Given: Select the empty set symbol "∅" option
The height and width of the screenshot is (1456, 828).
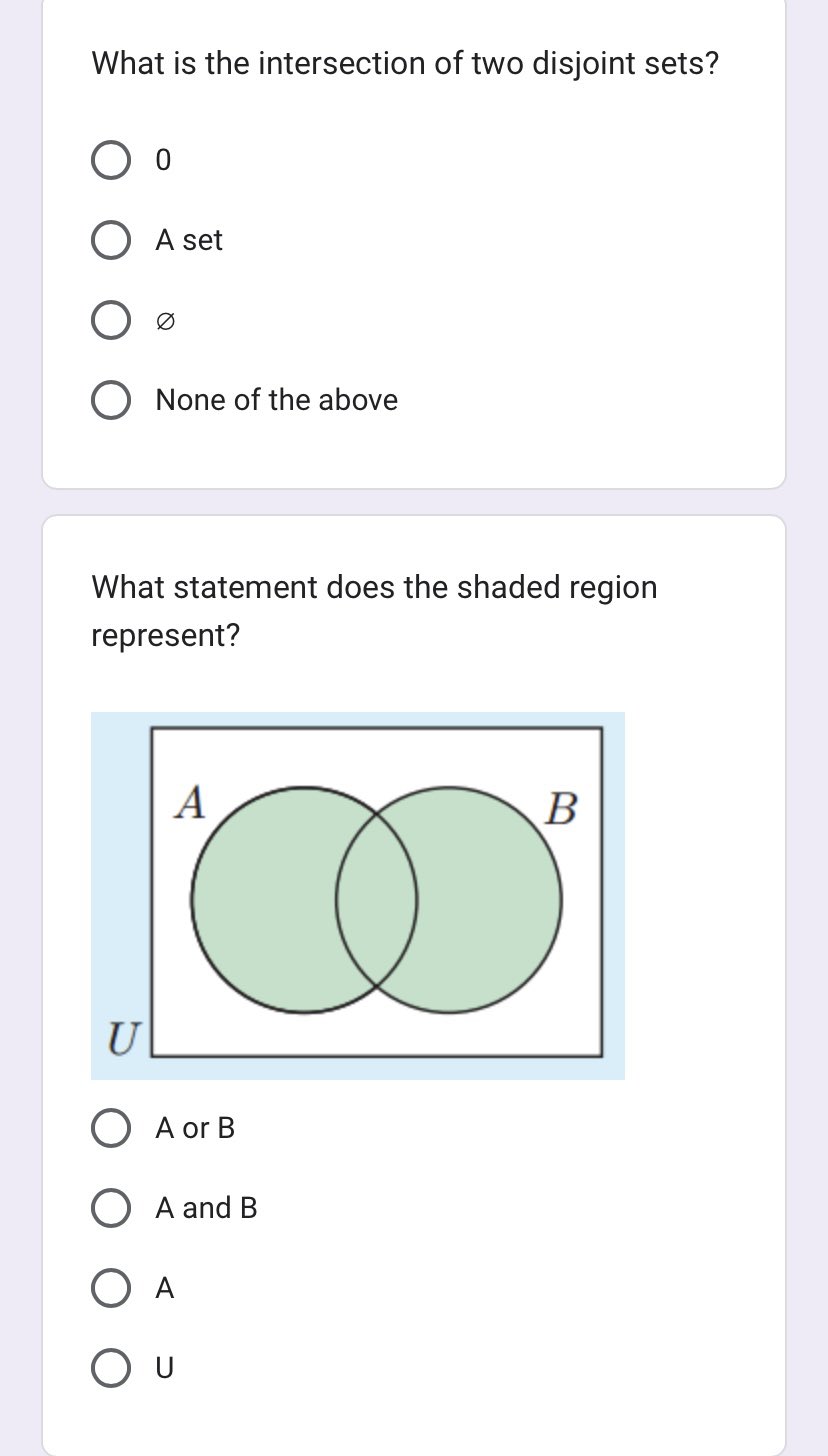Looking at the screenshot, I should [110, 320].
